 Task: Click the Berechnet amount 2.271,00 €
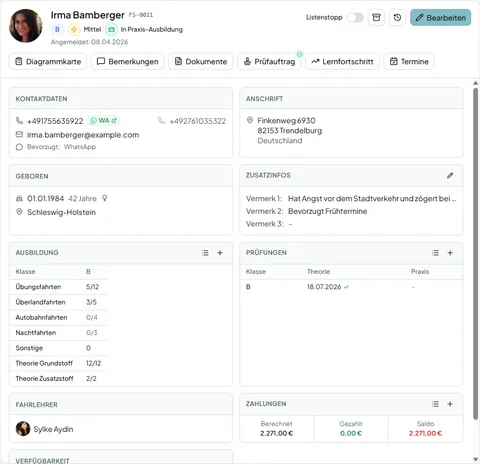(x=276, y=433)
